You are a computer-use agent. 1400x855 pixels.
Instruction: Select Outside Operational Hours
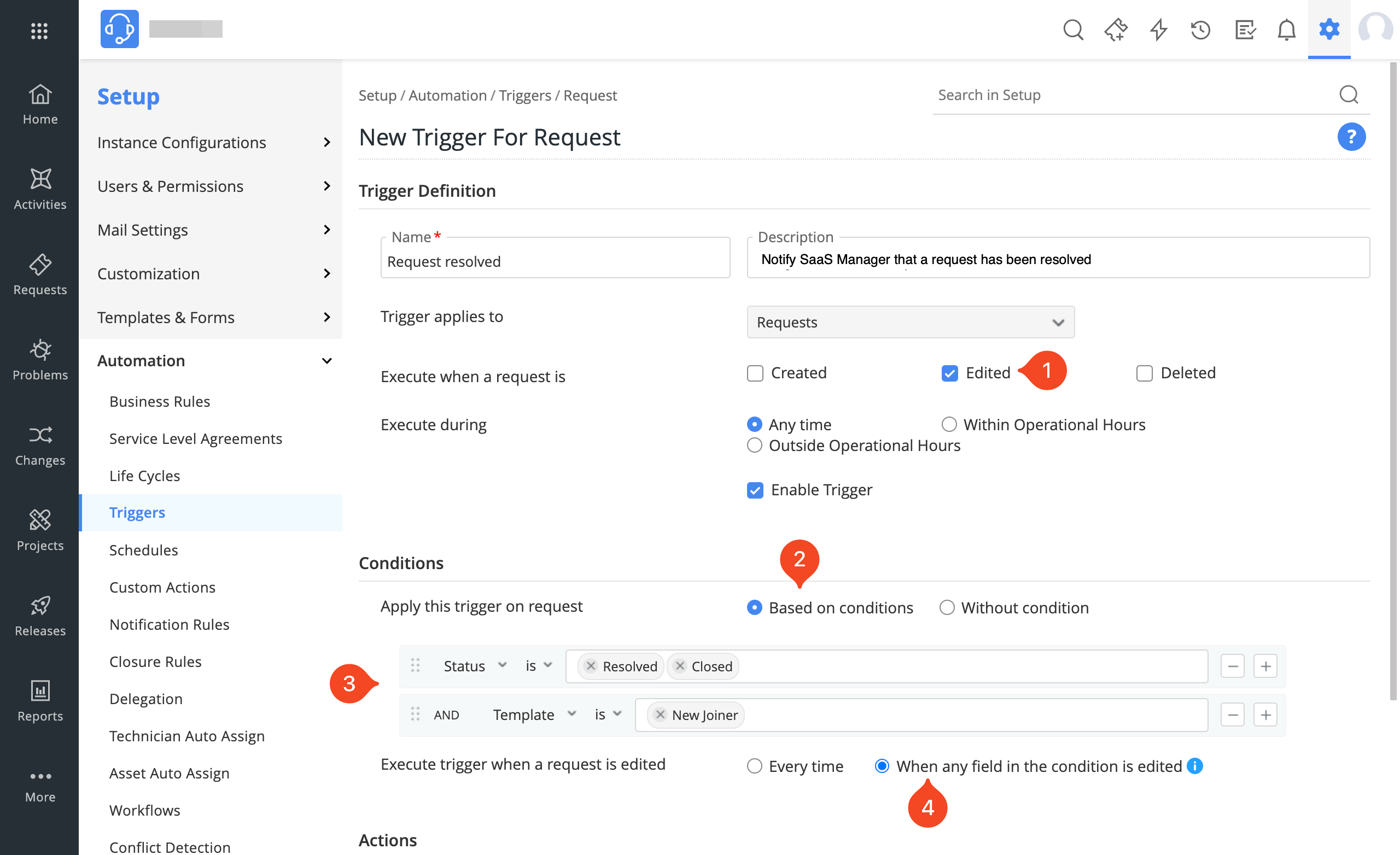click(x=754, y=445)
